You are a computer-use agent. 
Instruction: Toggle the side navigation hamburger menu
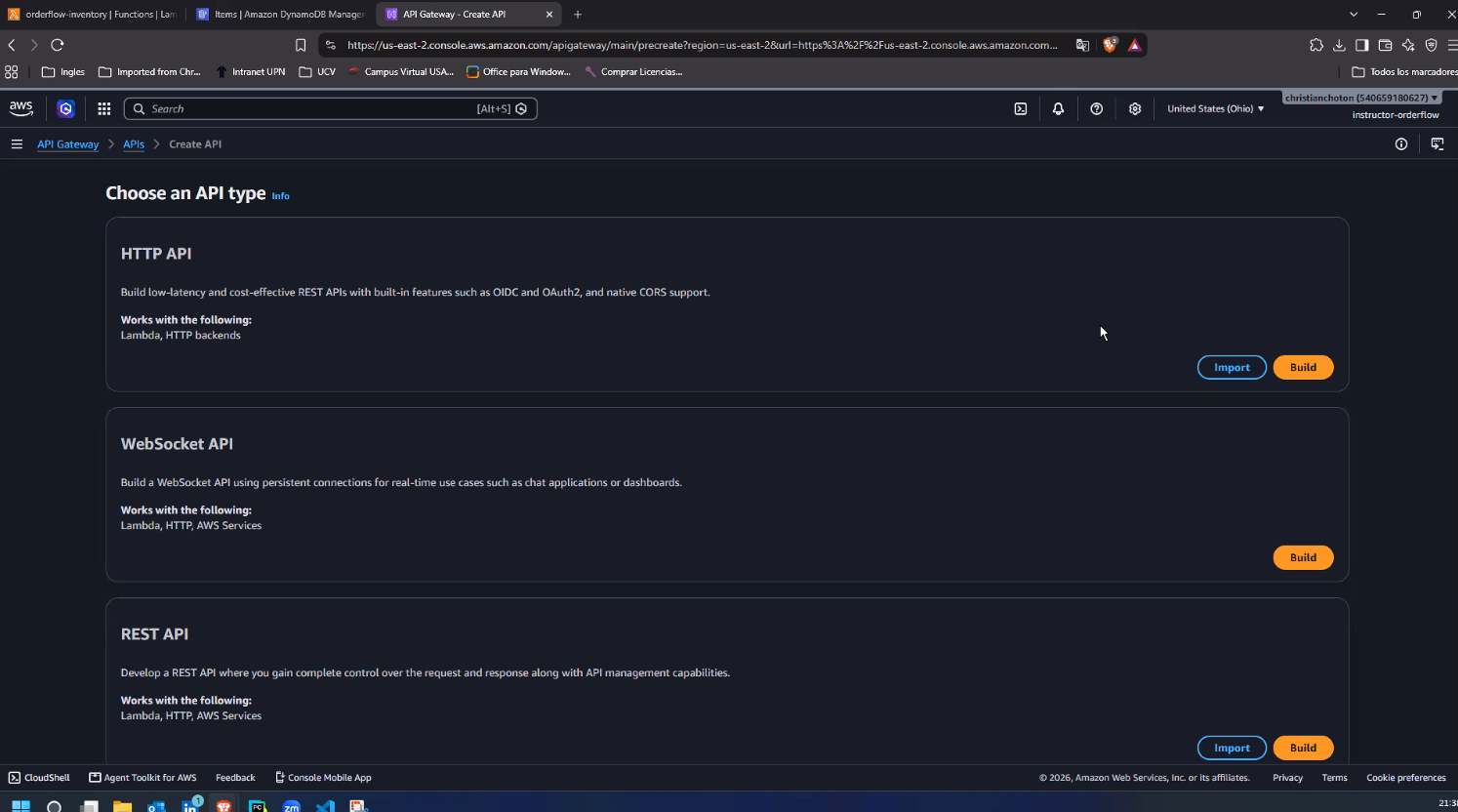(17, 144)
